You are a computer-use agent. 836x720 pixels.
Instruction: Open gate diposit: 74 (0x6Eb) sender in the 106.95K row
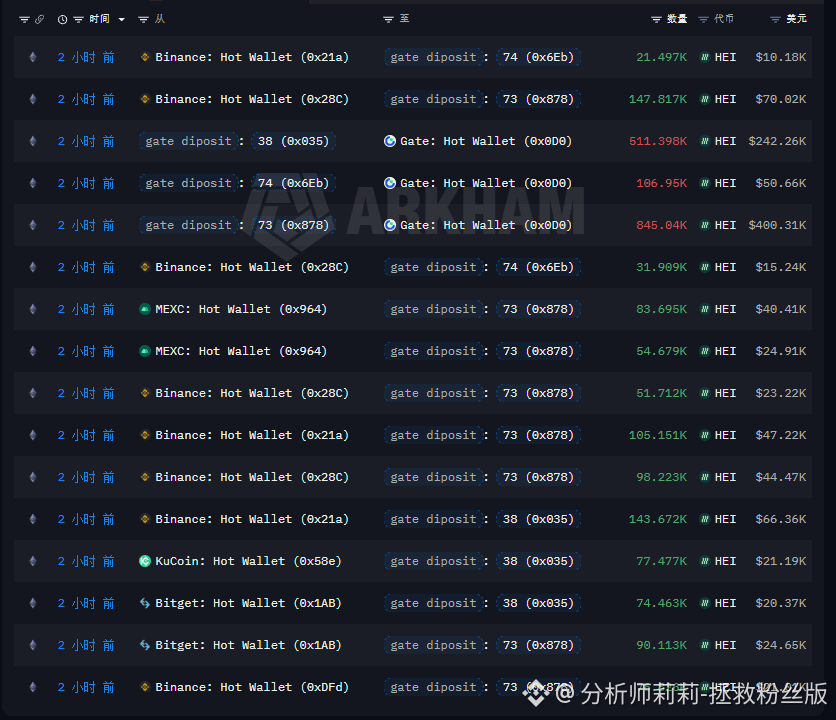237,183
